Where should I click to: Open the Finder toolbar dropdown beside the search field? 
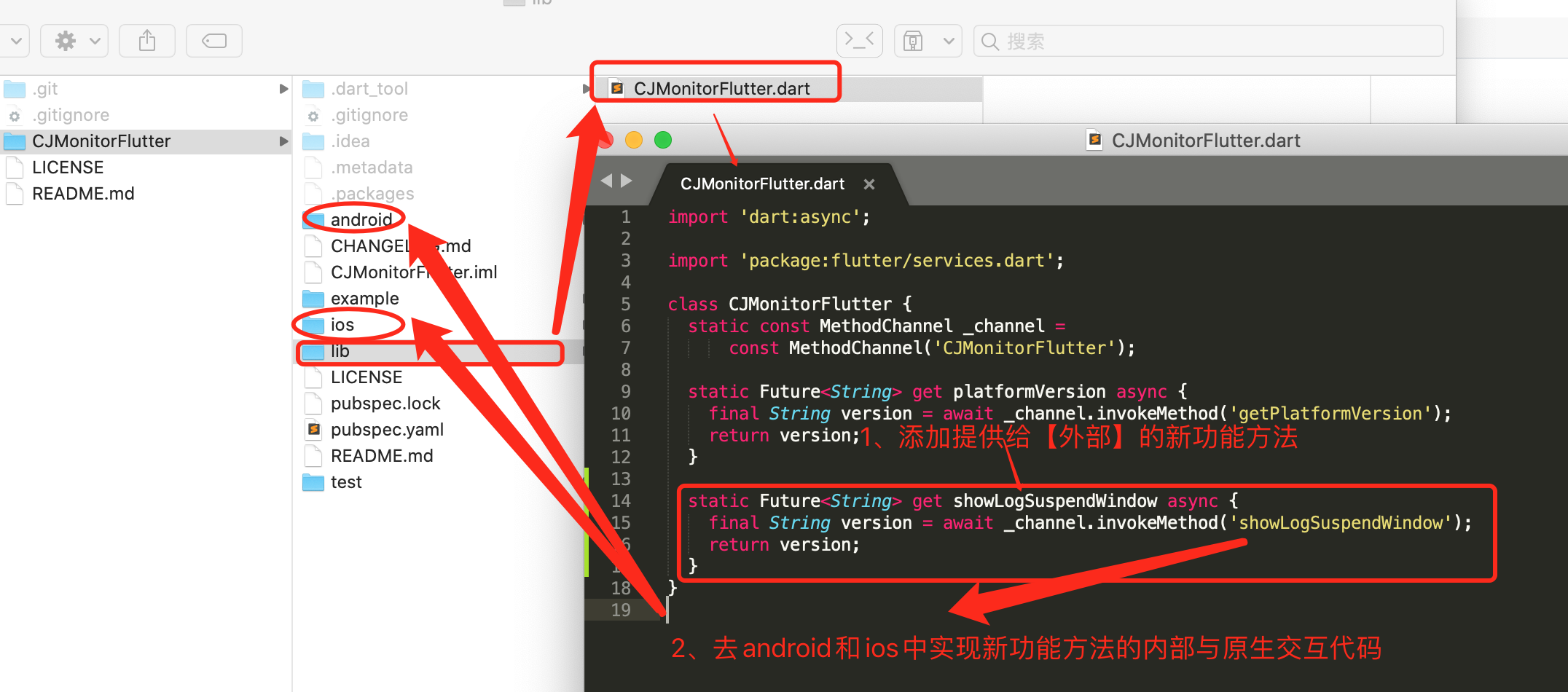[x=928, y=41]
